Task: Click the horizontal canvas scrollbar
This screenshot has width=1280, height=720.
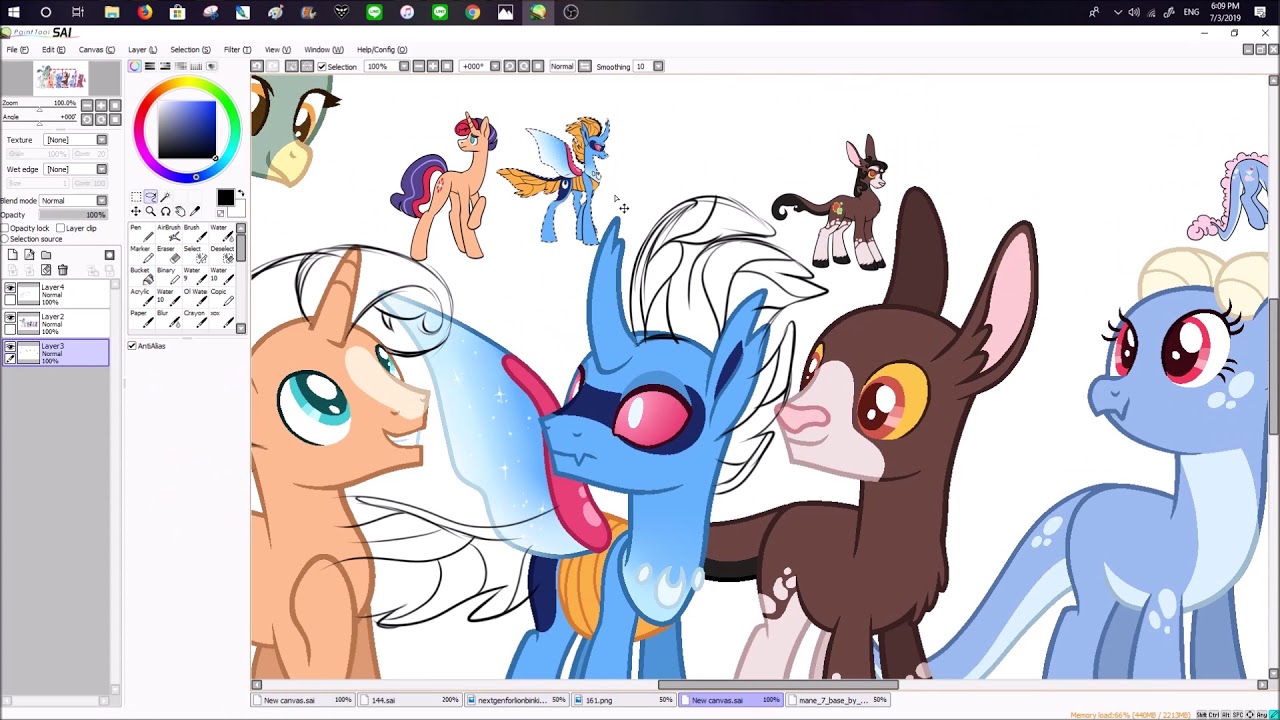Action: tap(778, 685)
